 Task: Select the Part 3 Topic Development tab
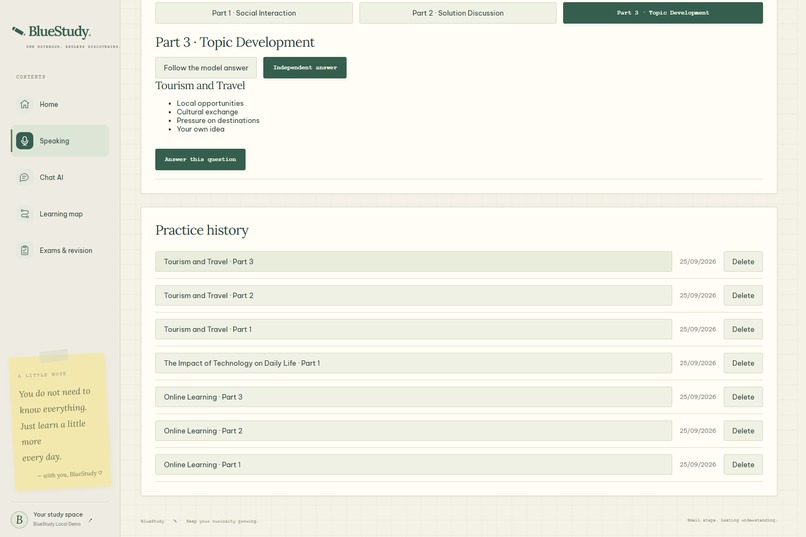point(663,13)
